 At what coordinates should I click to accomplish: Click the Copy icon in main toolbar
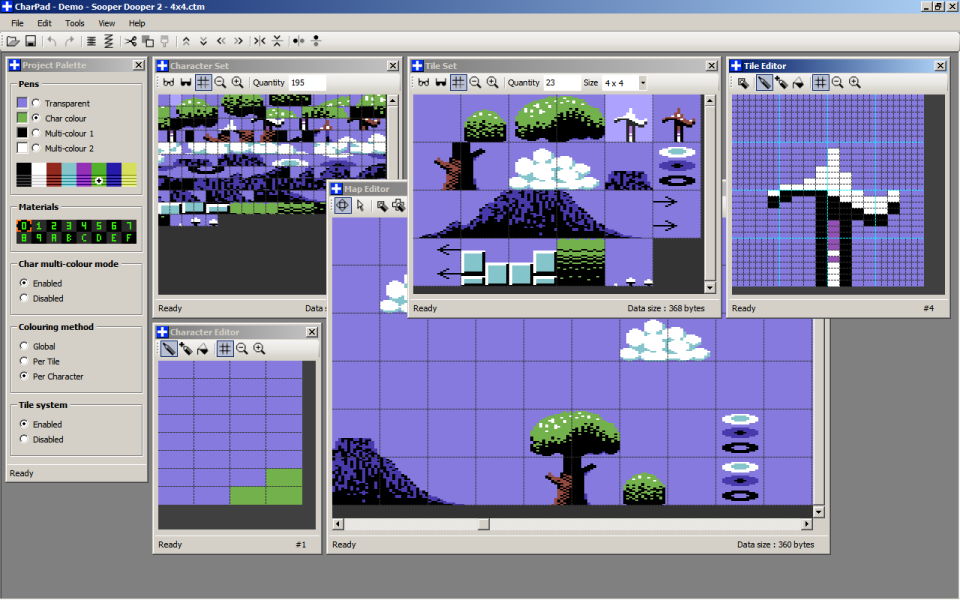(148, 41)
